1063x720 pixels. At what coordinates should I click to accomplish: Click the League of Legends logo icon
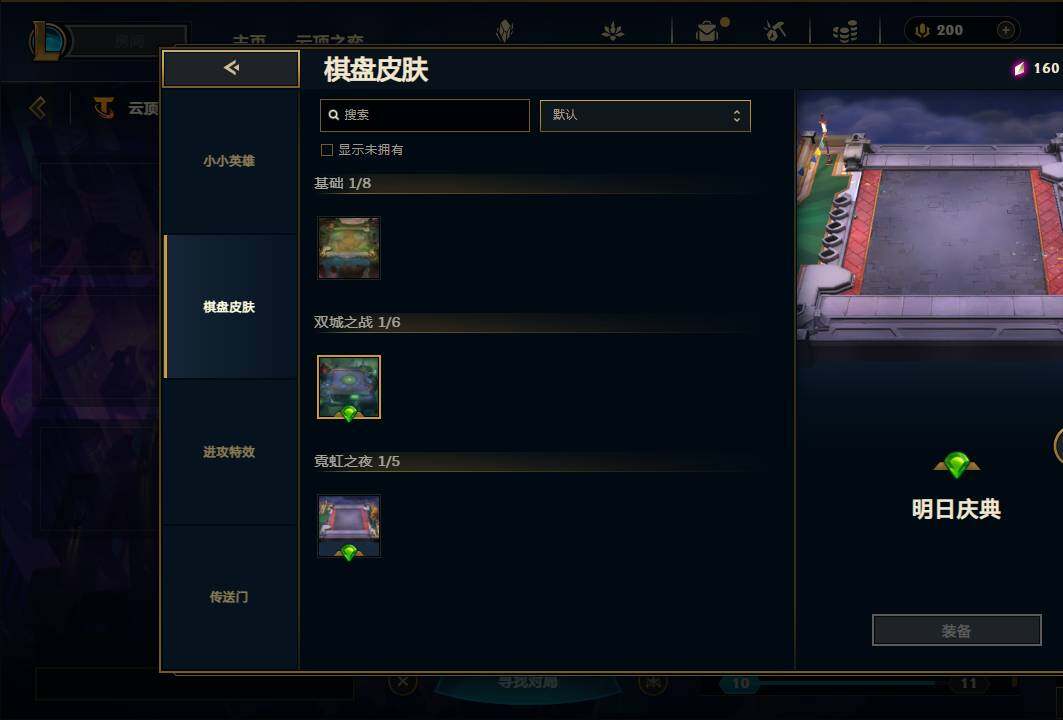[x=47, y=41]
